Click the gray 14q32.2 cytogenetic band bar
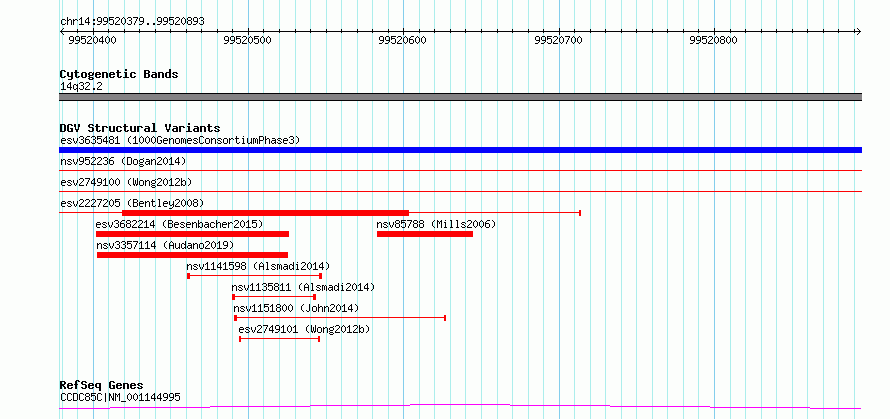890x419 pixels. (460, 97)
